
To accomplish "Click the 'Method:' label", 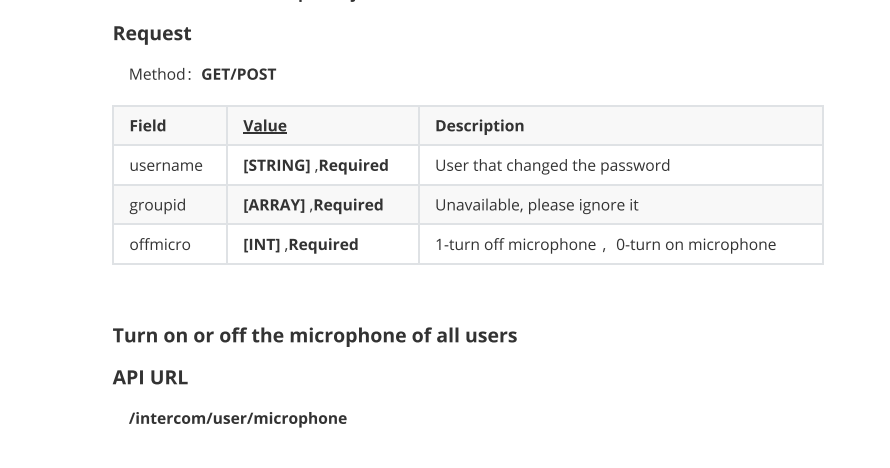I will point(159,74).
